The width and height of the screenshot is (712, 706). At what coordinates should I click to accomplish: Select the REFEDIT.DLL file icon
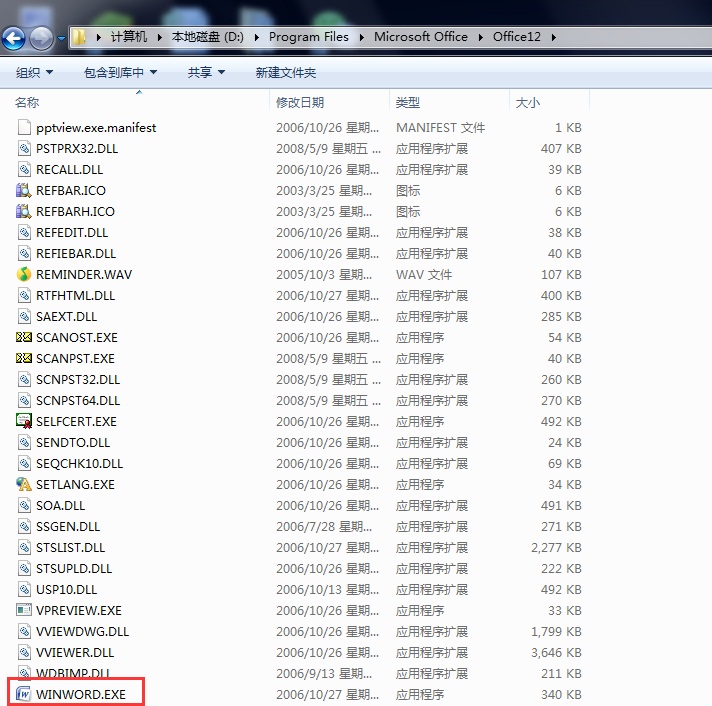24,232
